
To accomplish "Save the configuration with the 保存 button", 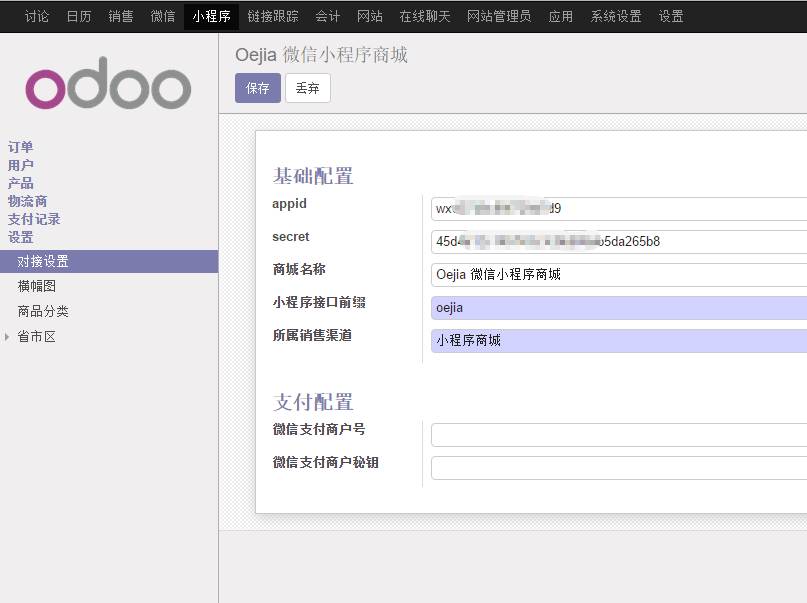I will click(258, 89).
